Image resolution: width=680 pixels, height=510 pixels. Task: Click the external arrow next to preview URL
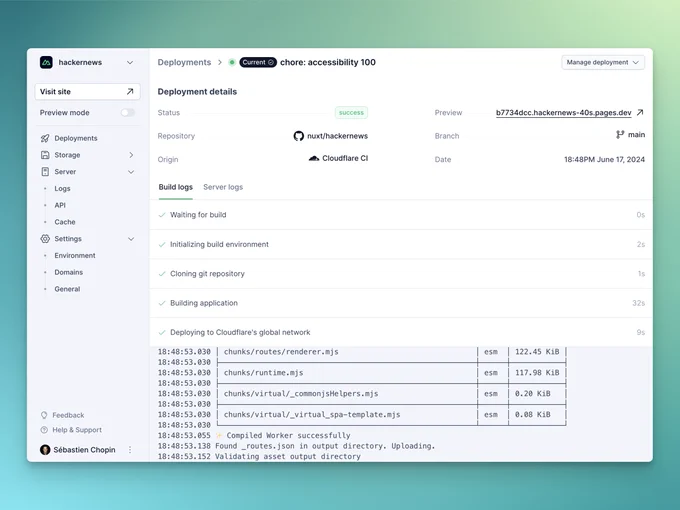coord(640,112)
